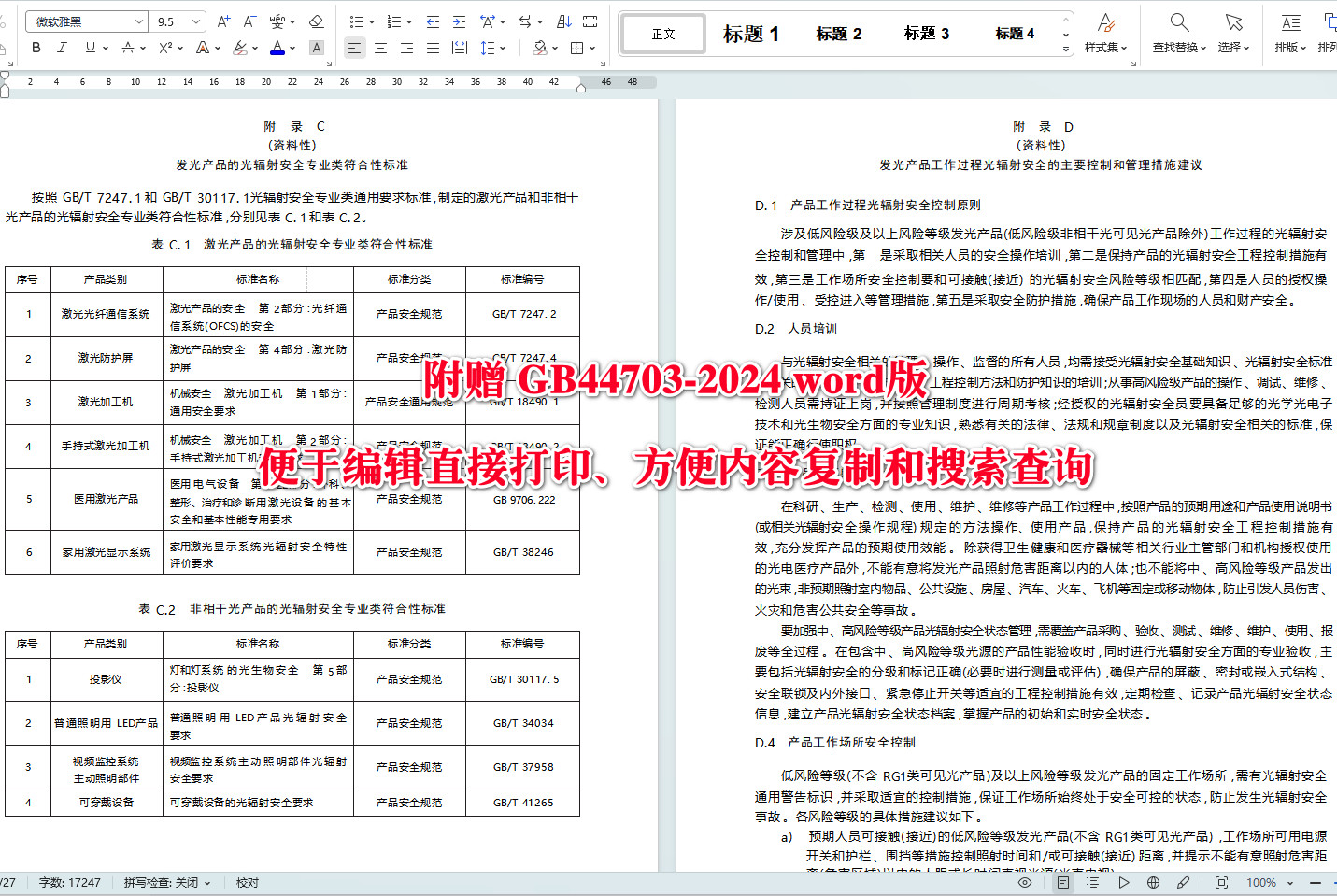Click the Select arrow tool
The width and height of the screenshot is (1337, 896).
click(1233, 21)
